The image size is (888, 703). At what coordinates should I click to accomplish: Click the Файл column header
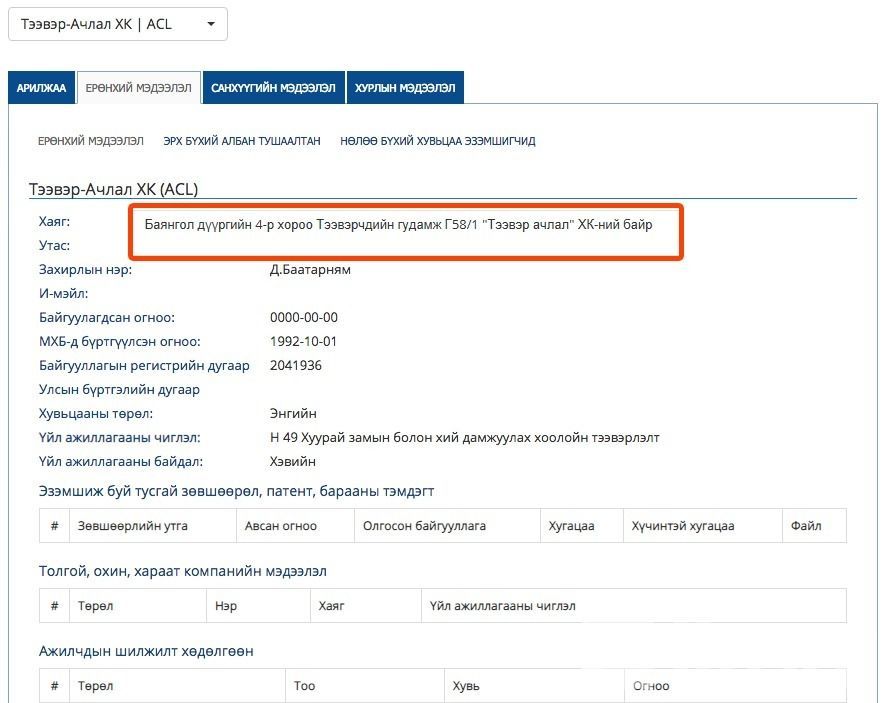(x=805, y=526)
